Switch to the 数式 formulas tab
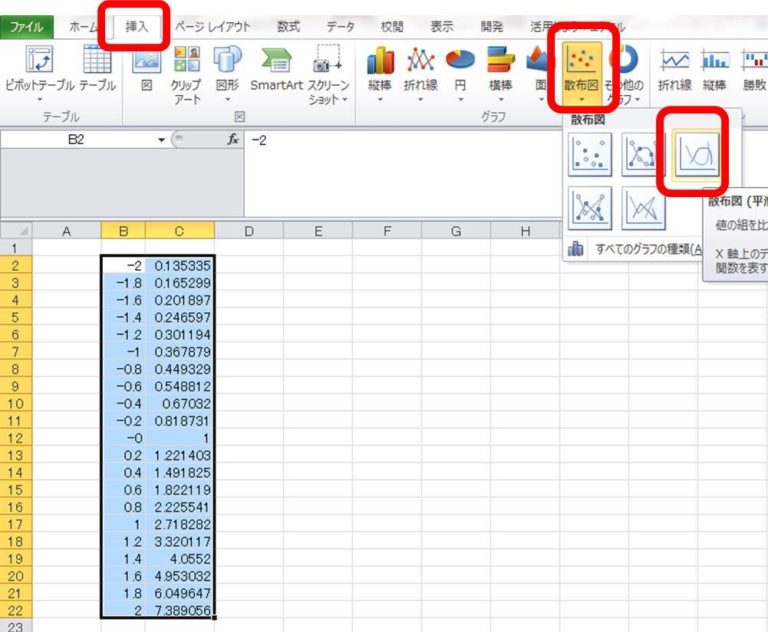 [x=288, y=27]
